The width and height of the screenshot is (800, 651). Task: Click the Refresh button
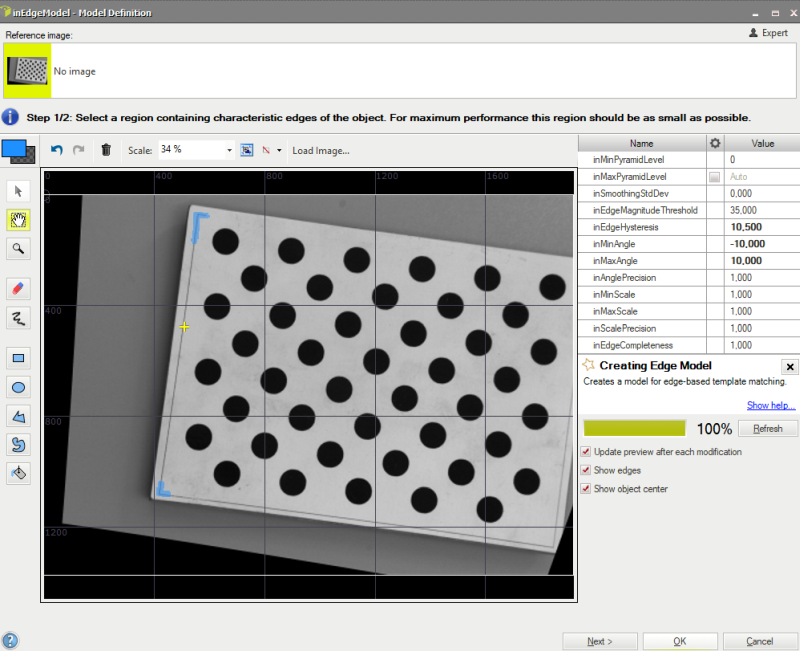point(768,429)
